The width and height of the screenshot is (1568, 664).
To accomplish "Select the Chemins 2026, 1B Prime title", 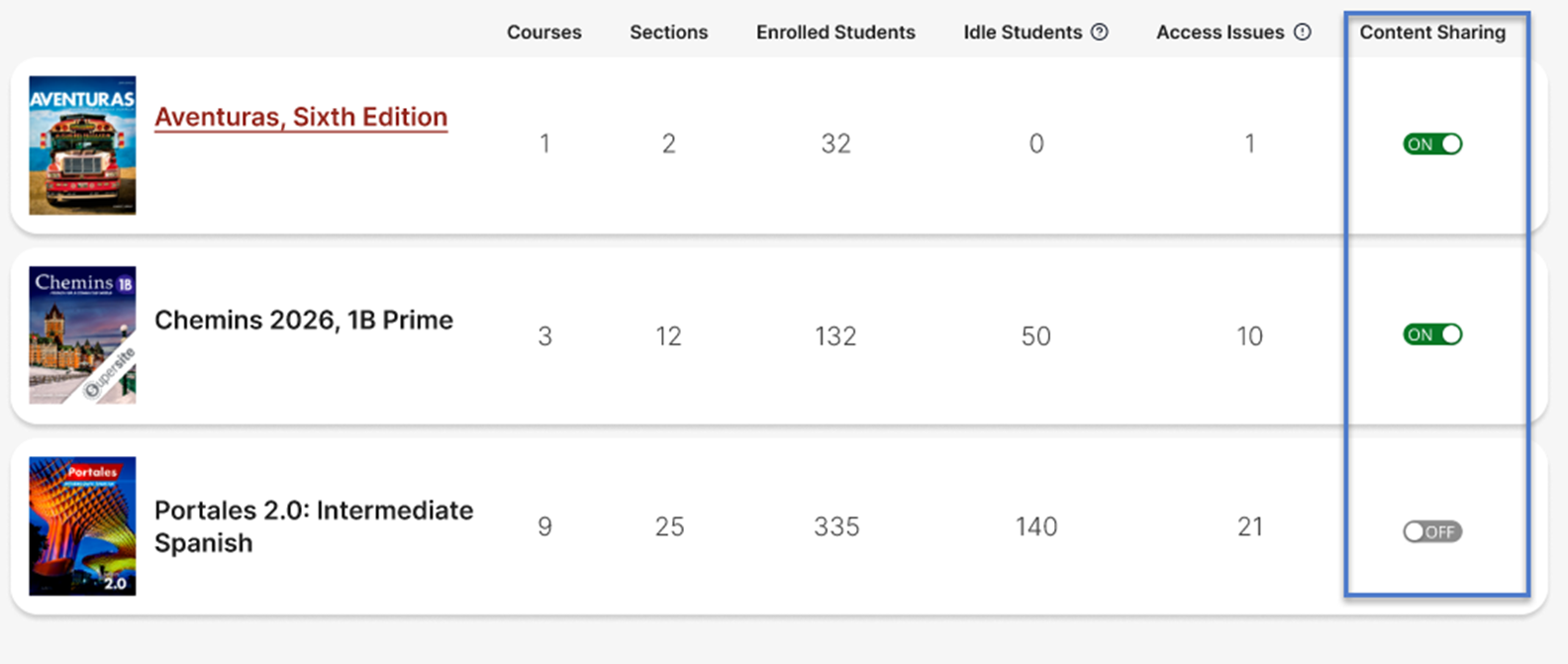I will tap(304, 320).
